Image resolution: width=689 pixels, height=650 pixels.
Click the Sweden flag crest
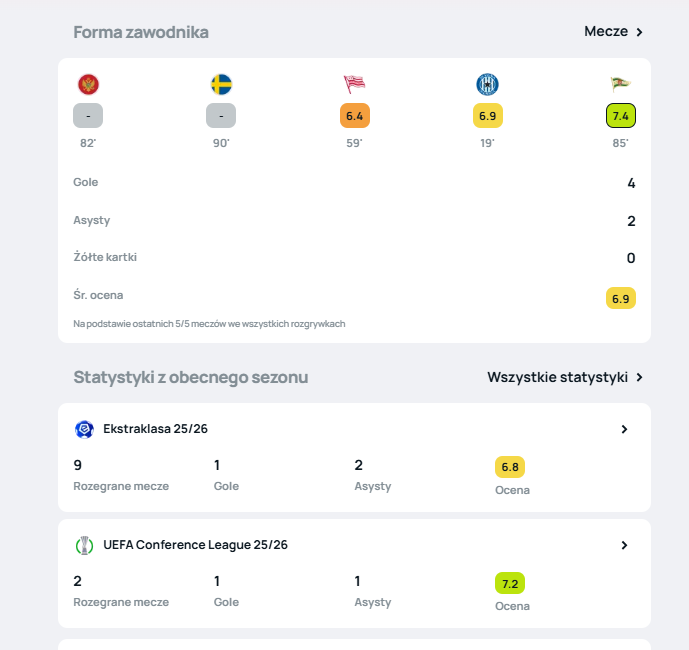tap(221, 85)
